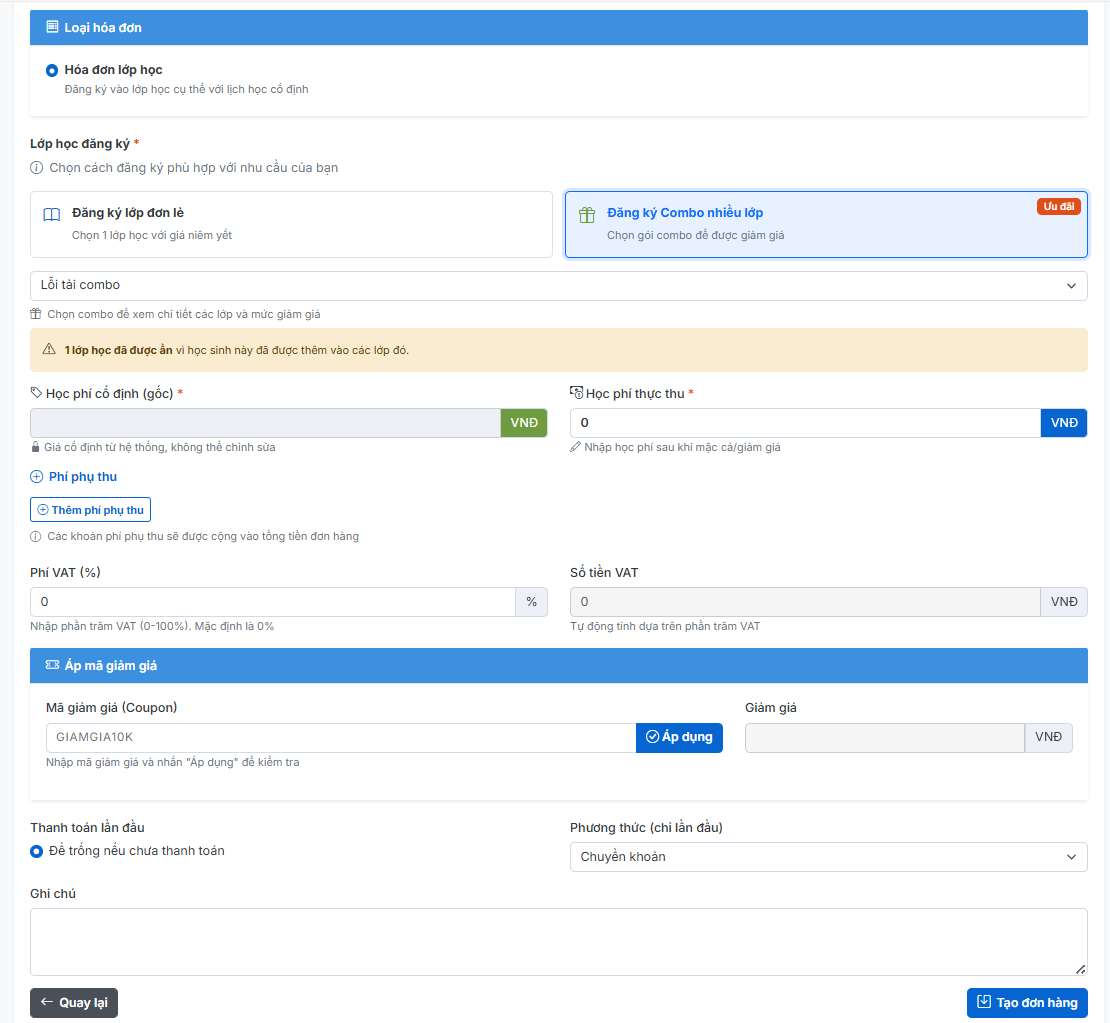Open the Lỗi tải combo dropdown
1110x1023 pixels.
[558, 286]
